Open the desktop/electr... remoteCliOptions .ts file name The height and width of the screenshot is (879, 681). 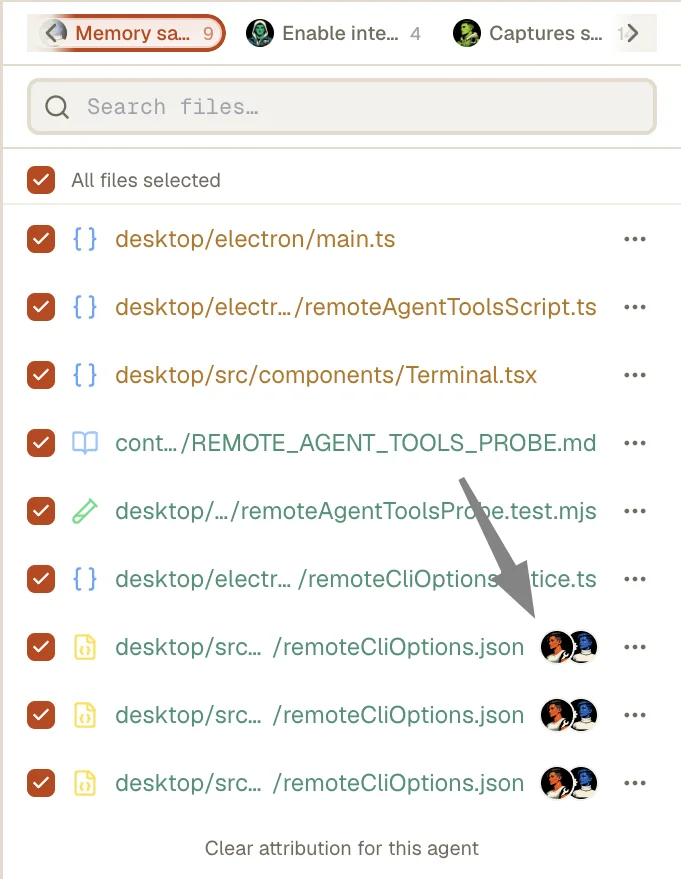(355, 579)
